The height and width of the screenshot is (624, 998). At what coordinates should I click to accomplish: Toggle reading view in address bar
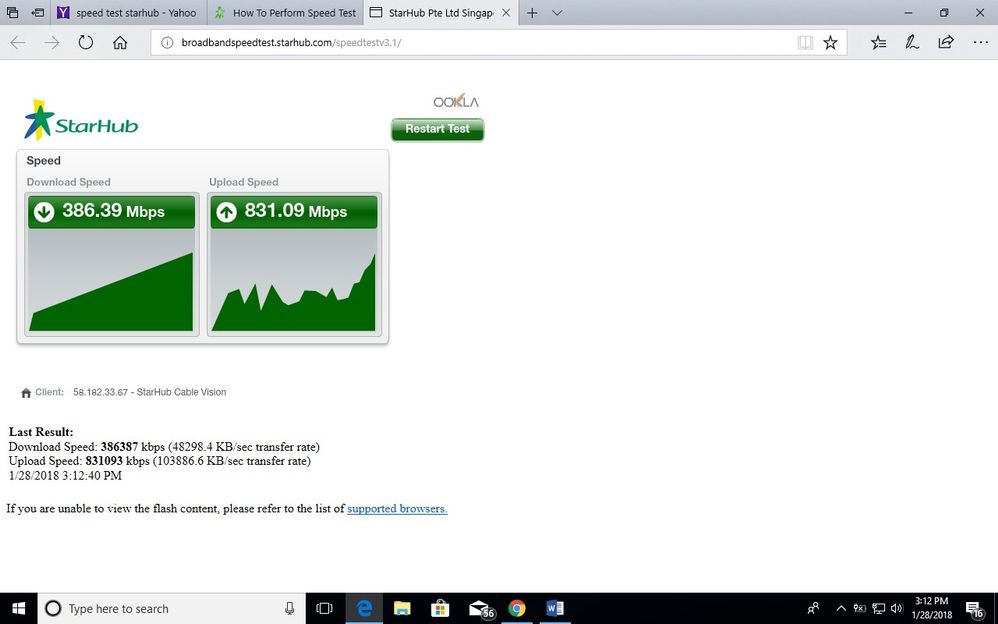point(805,43)
